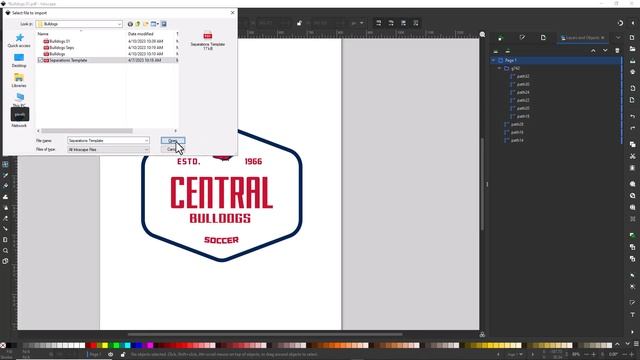Toggle the file preview pane button

[x=164, y=24]
